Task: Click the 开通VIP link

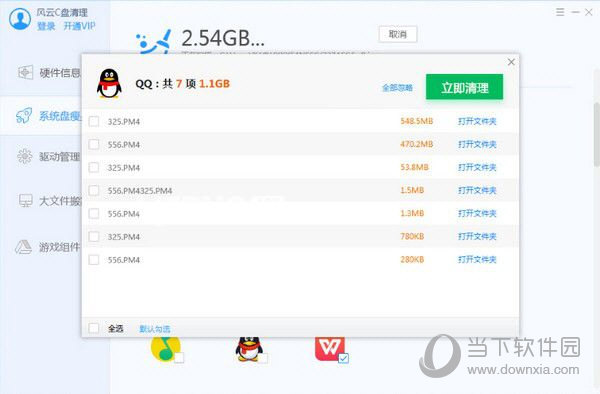Action: click(x=79, y=26)
